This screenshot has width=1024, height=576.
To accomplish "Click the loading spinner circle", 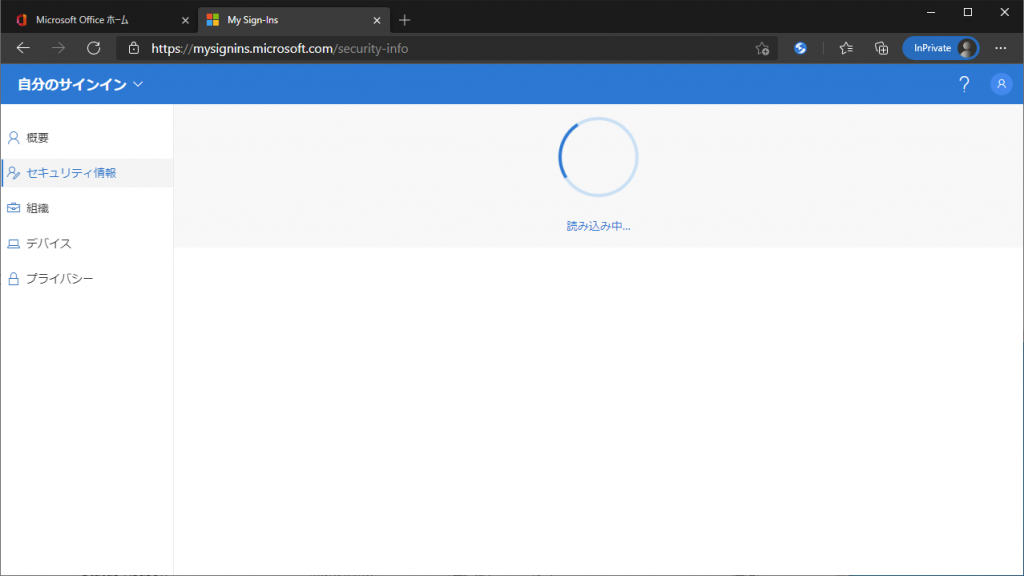I will 598,157.
